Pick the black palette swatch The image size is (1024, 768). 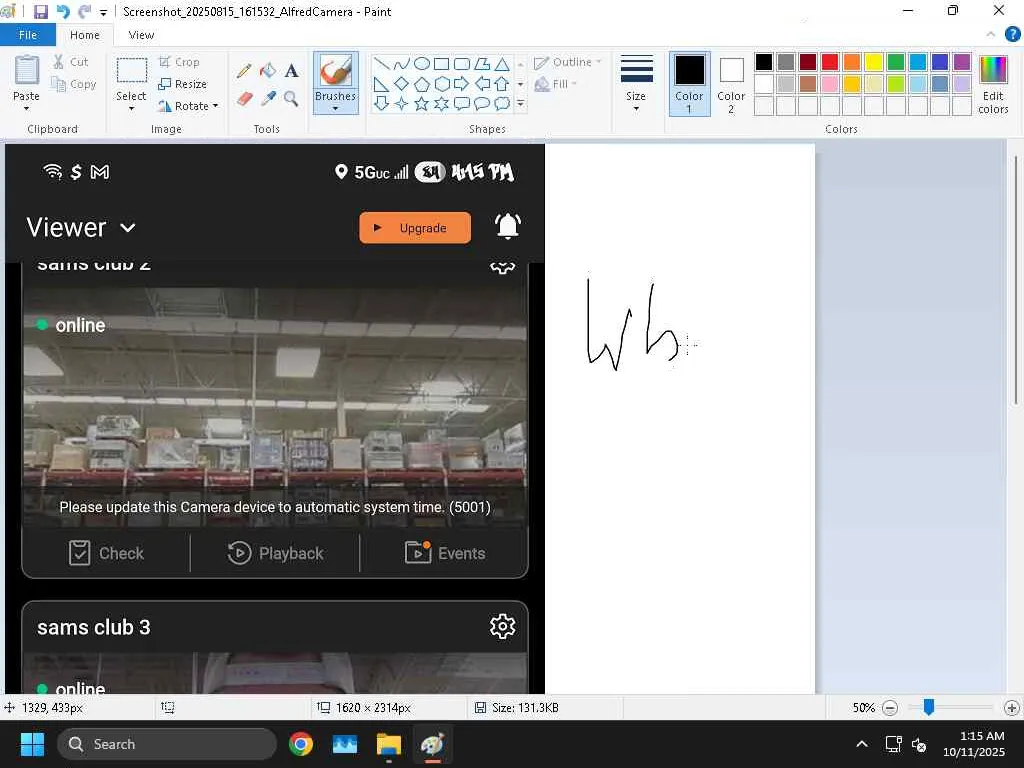coord(764,62)
